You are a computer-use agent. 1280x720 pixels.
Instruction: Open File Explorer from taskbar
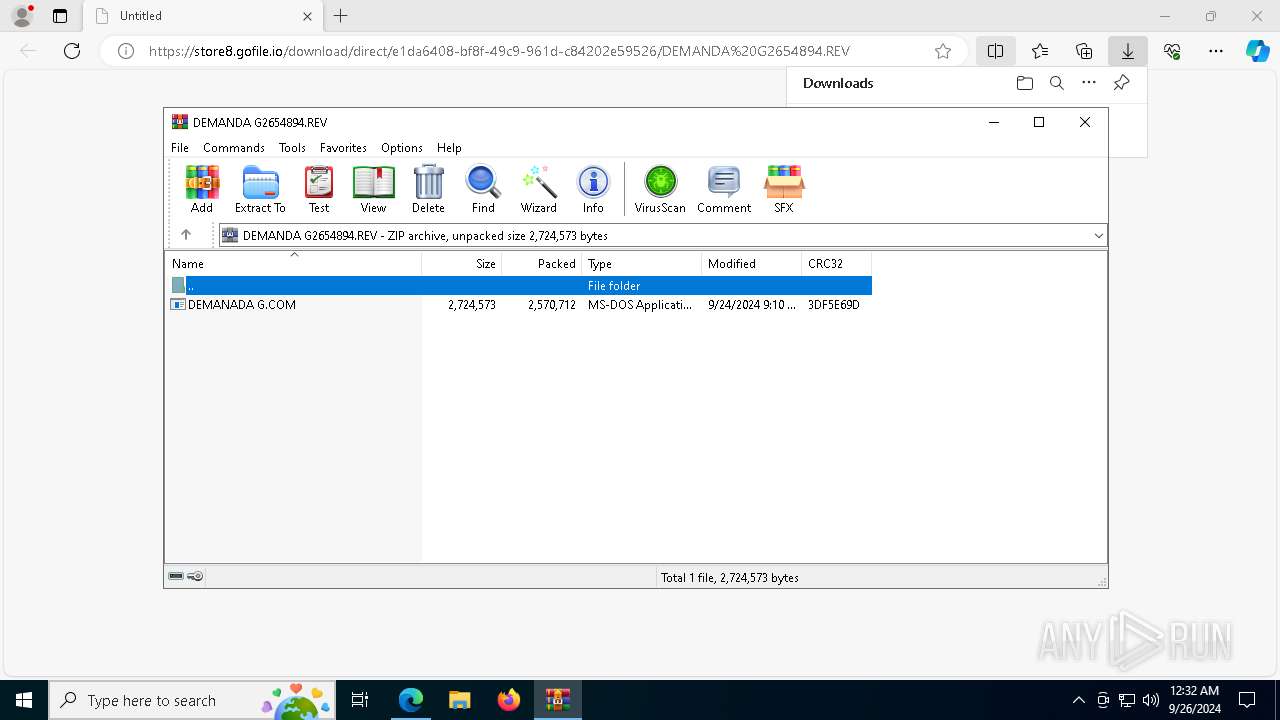459,700
